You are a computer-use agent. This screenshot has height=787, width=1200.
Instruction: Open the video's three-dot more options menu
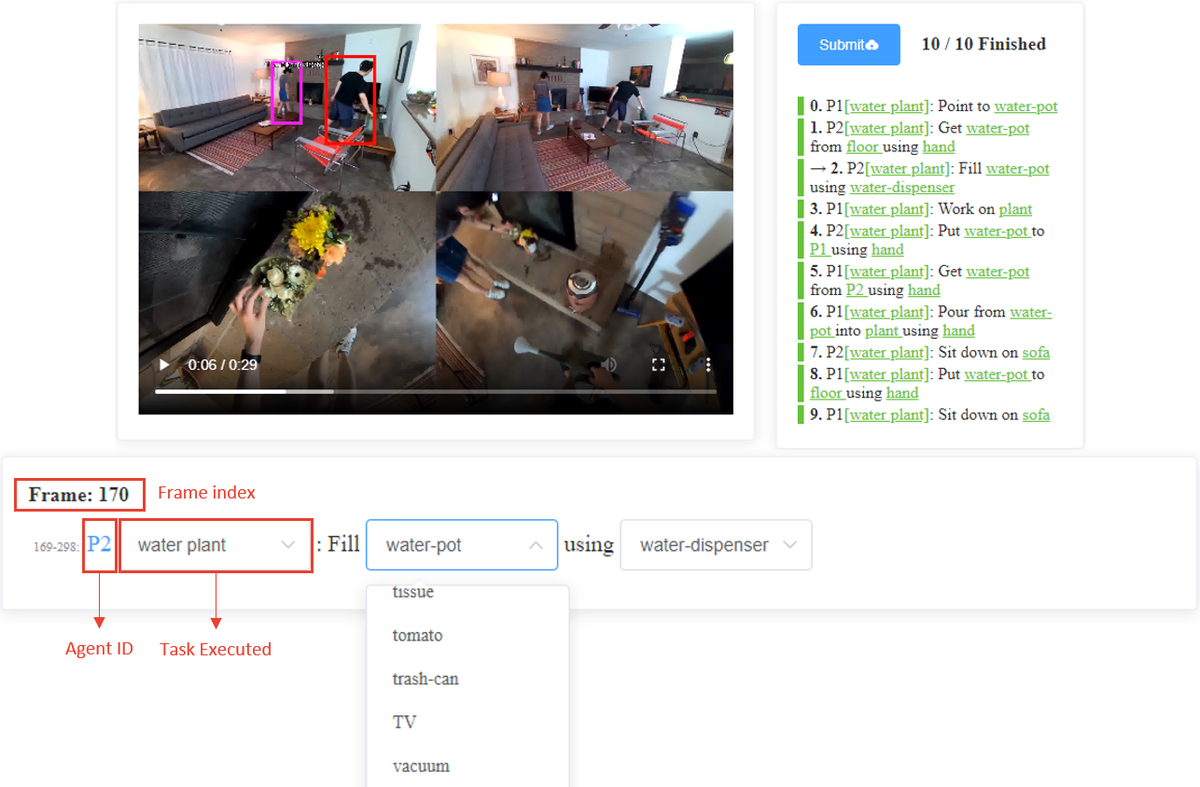tap(709, 365)
